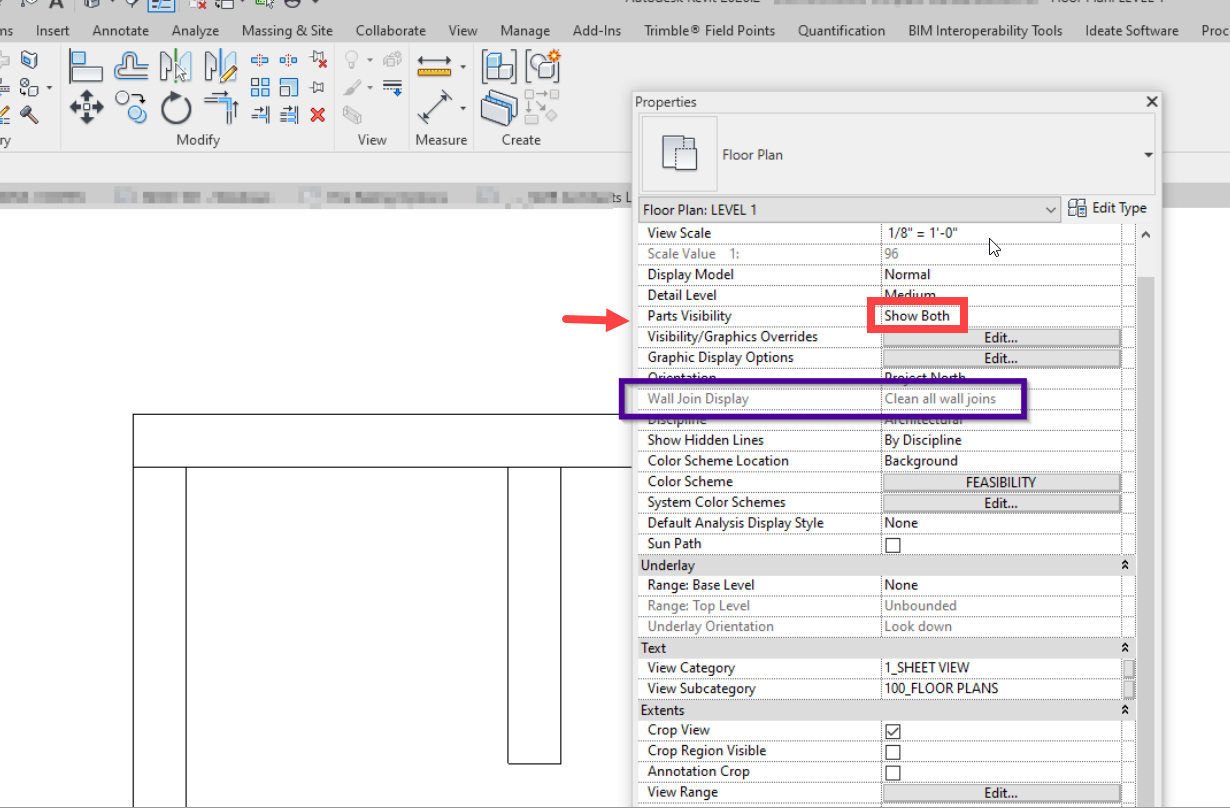
Task: Click the FEASIBILITY color scheme button
Action: 1001,482
